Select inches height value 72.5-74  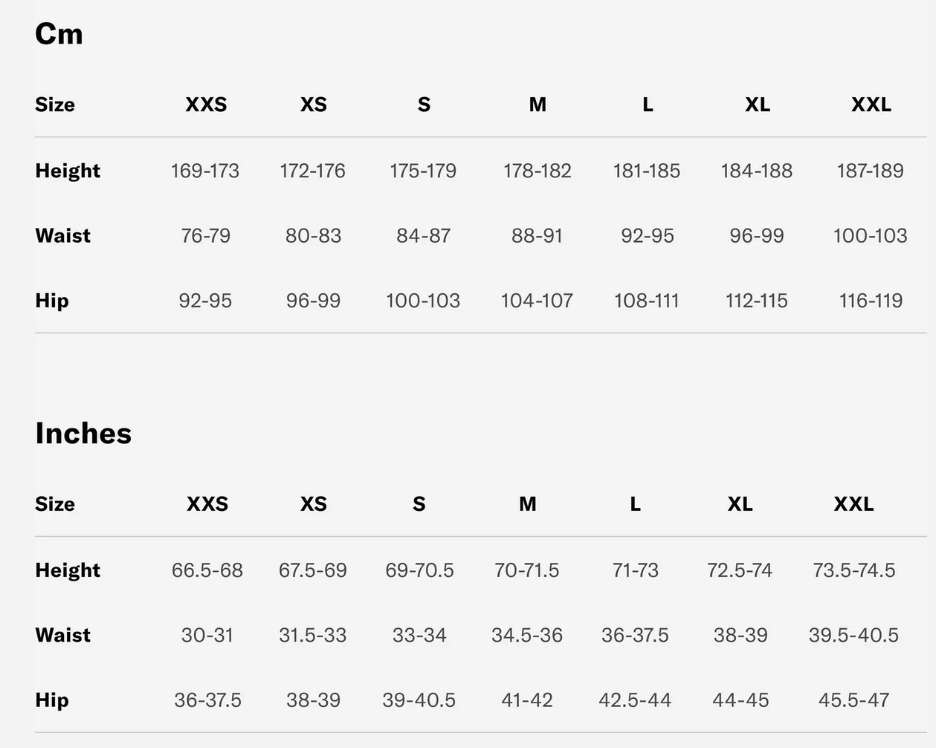coord(740,570)
